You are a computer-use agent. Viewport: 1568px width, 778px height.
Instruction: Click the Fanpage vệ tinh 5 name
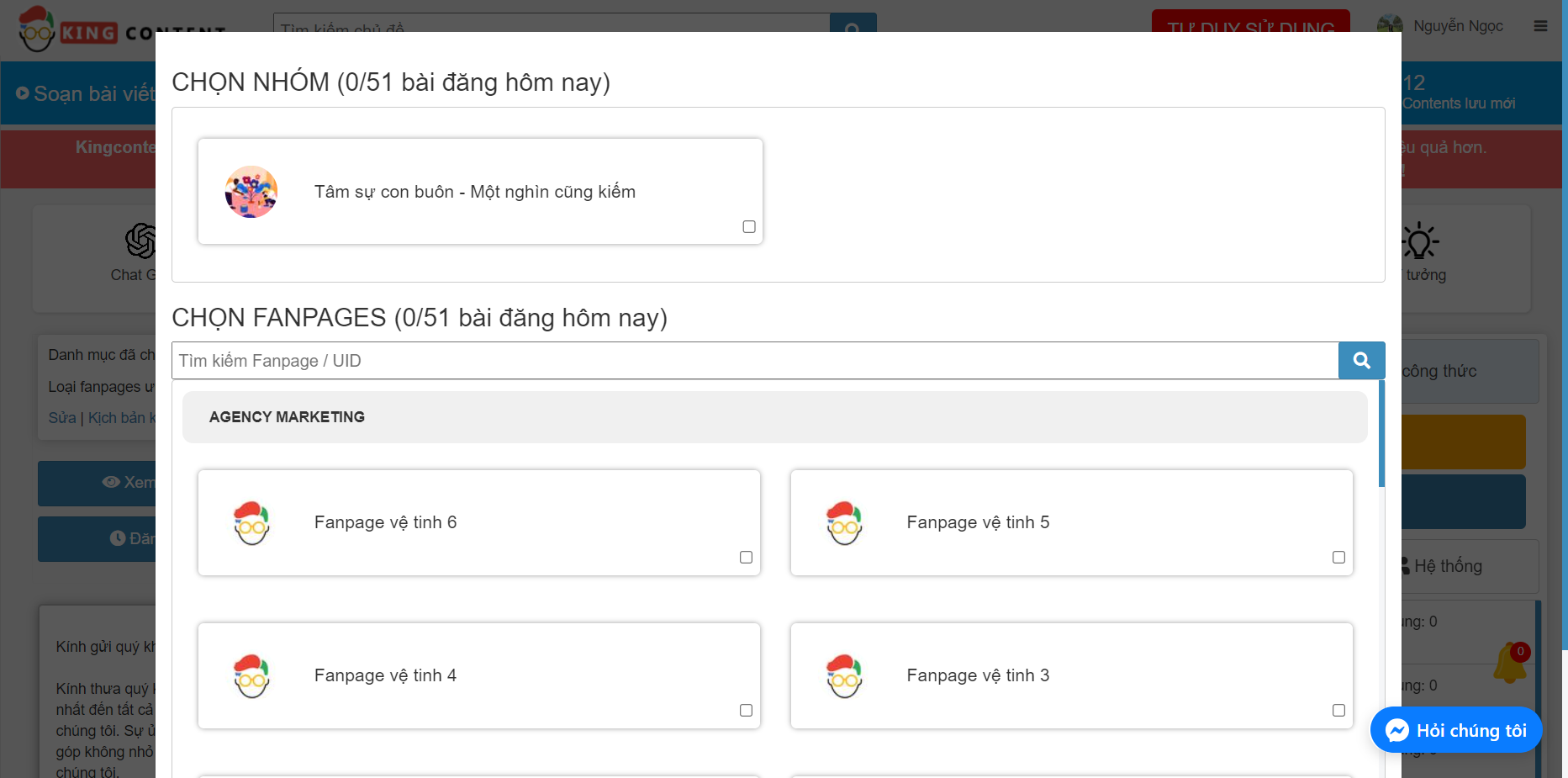click(x=978, y=522)
